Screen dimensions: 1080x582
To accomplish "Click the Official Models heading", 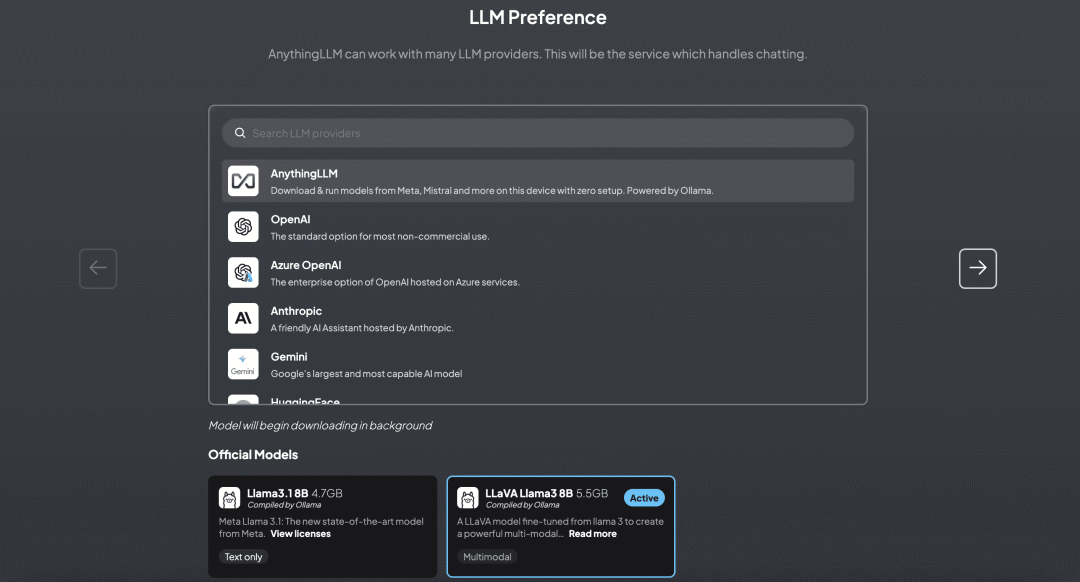I will tap(253, 455).
